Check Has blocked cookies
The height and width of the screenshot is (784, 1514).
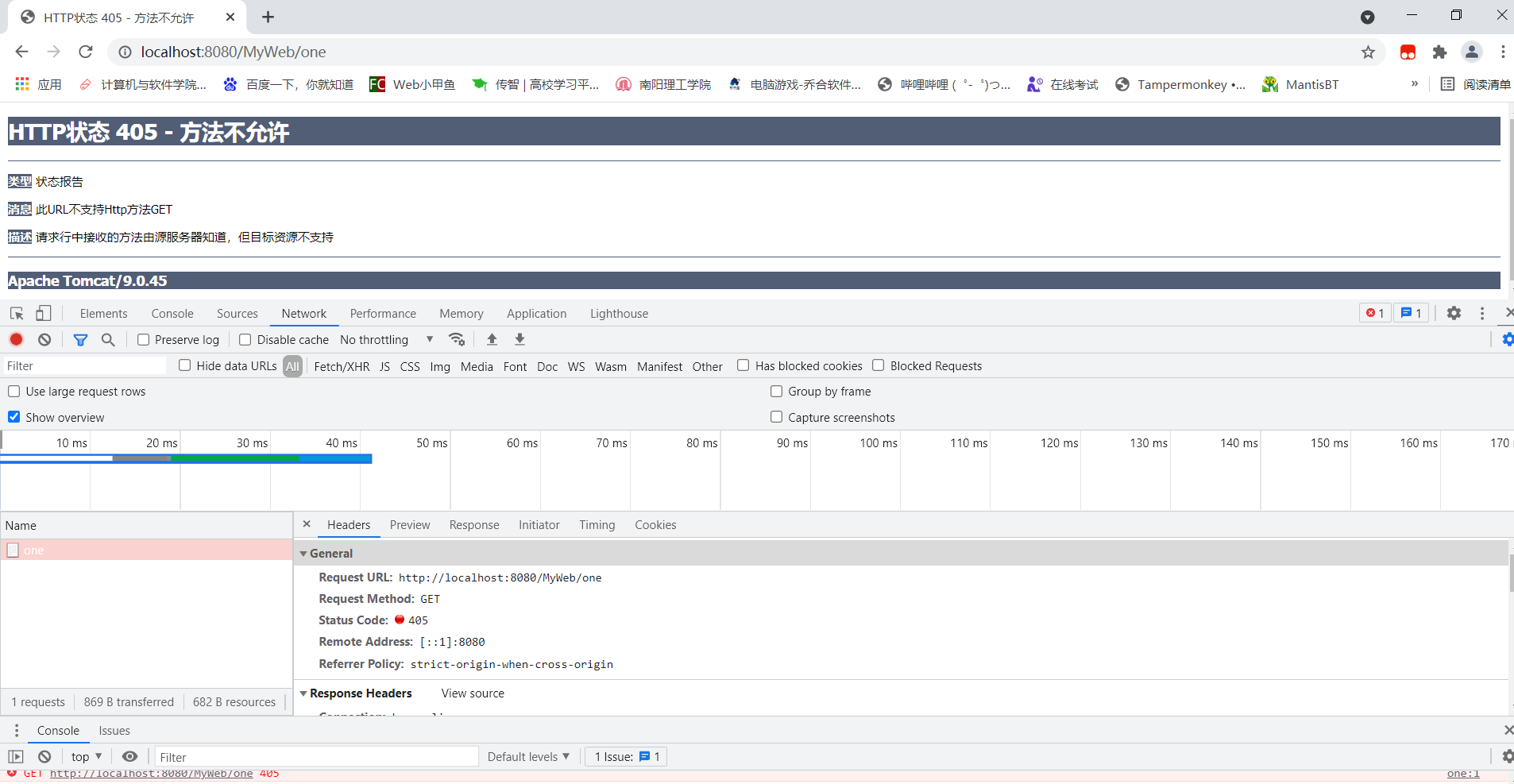tap(743, 365)
